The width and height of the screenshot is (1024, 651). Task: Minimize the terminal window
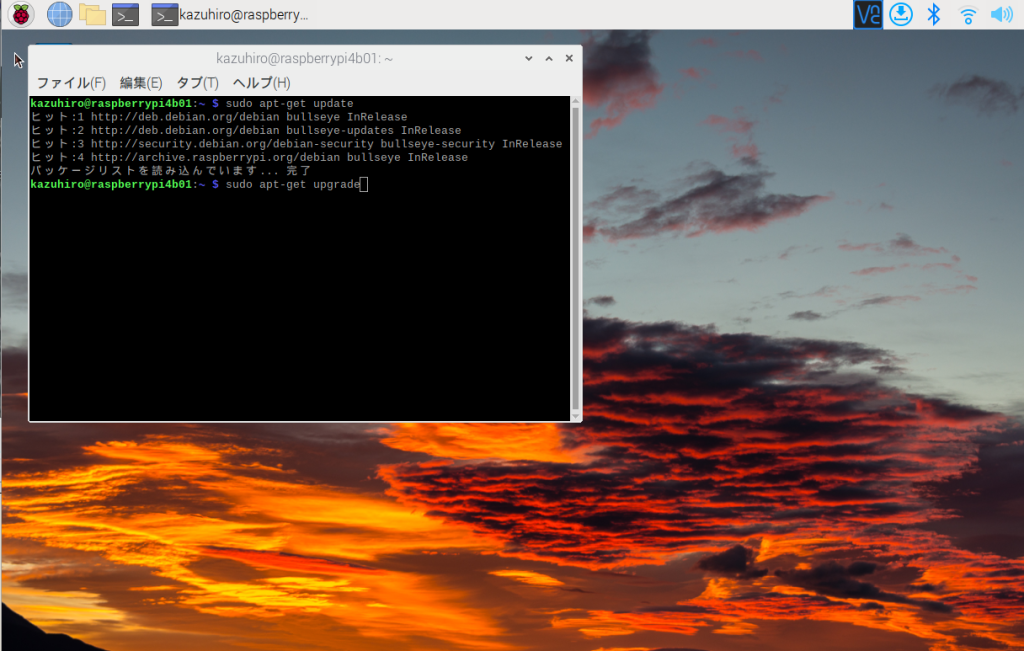529,58
